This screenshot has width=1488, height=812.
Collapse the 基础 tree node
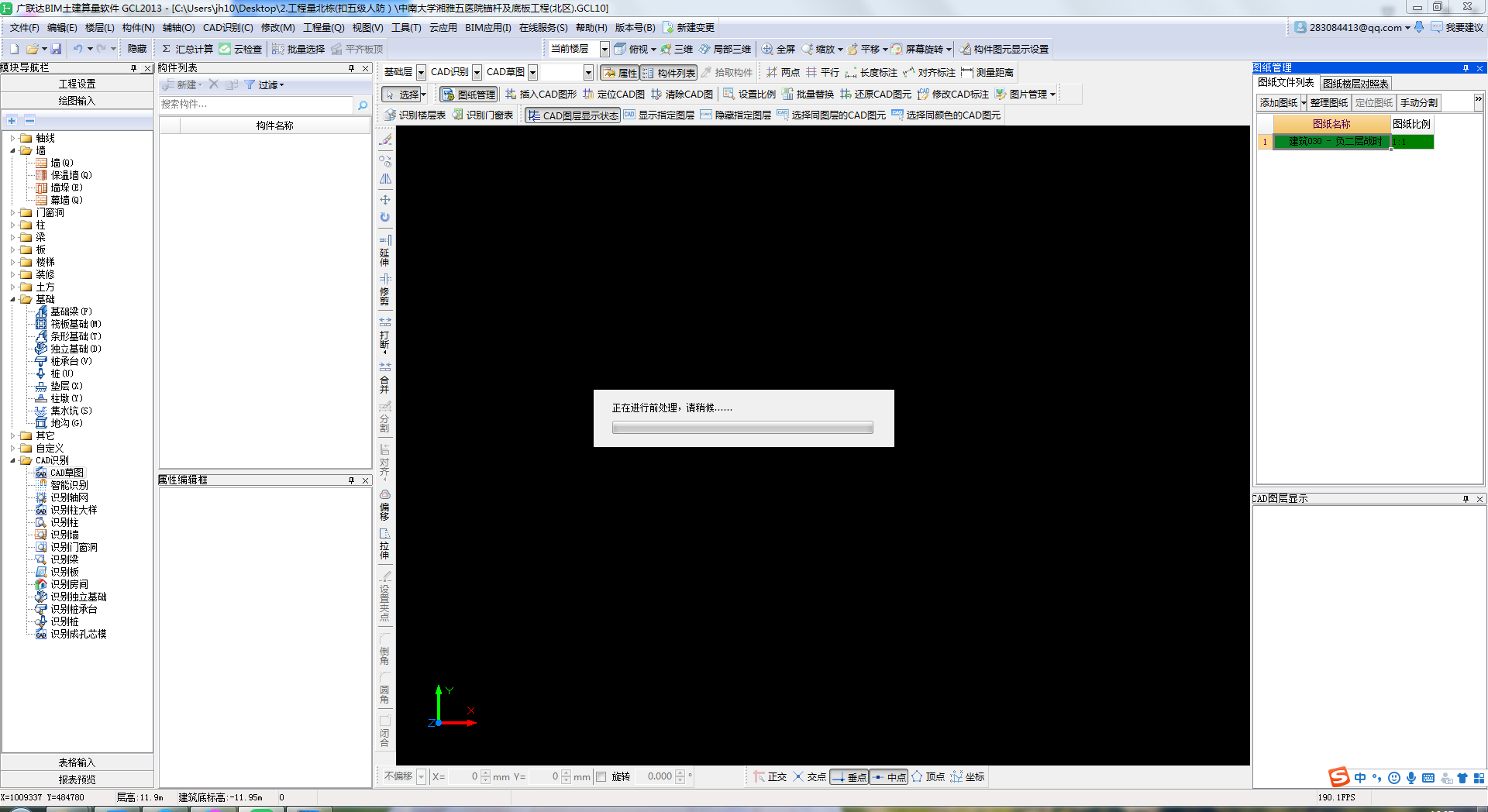[12, 299]
